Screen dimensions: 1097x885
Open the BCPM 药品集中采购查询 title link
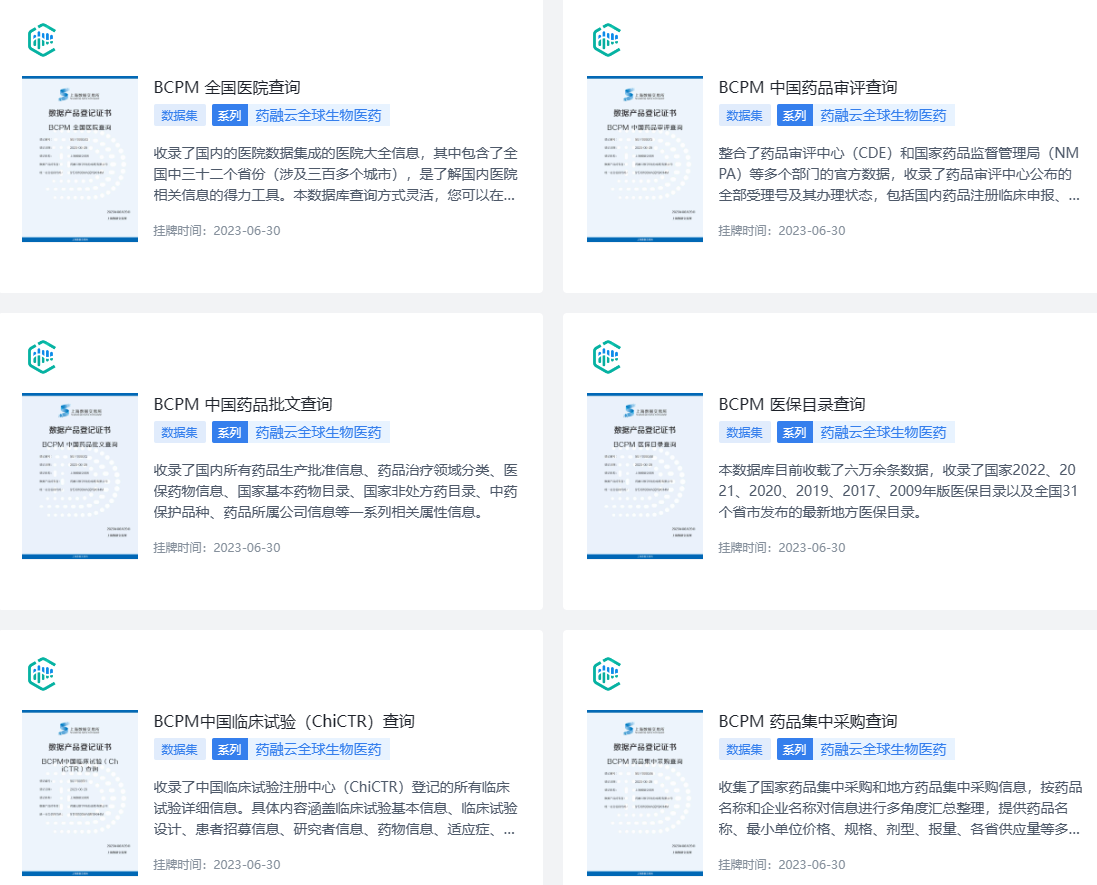pyautogui.click(x=807, y=721)
